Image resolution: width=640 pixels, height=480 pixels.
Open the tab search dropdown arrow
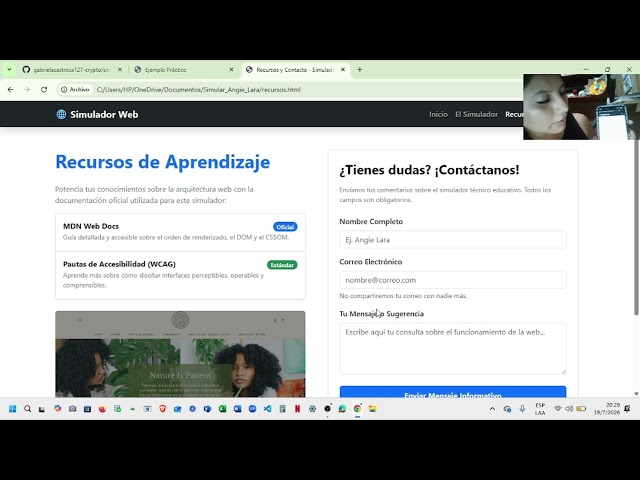pyautogui.click(x=9, y=69)
